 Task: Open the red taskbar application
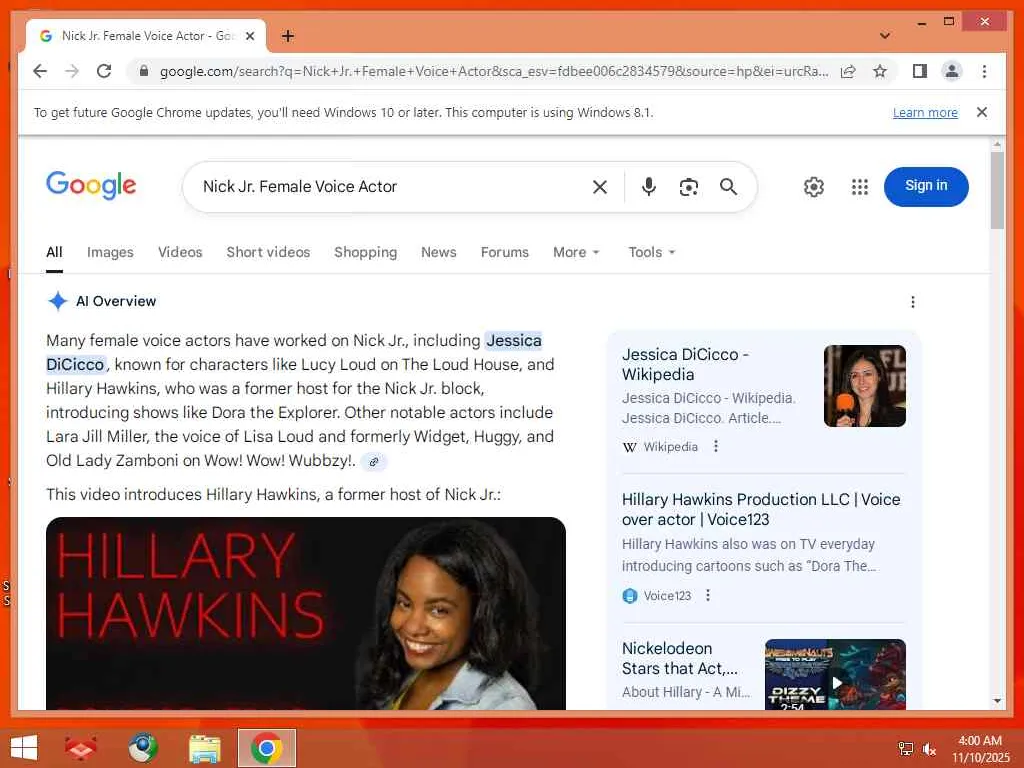tap(81, 748)
